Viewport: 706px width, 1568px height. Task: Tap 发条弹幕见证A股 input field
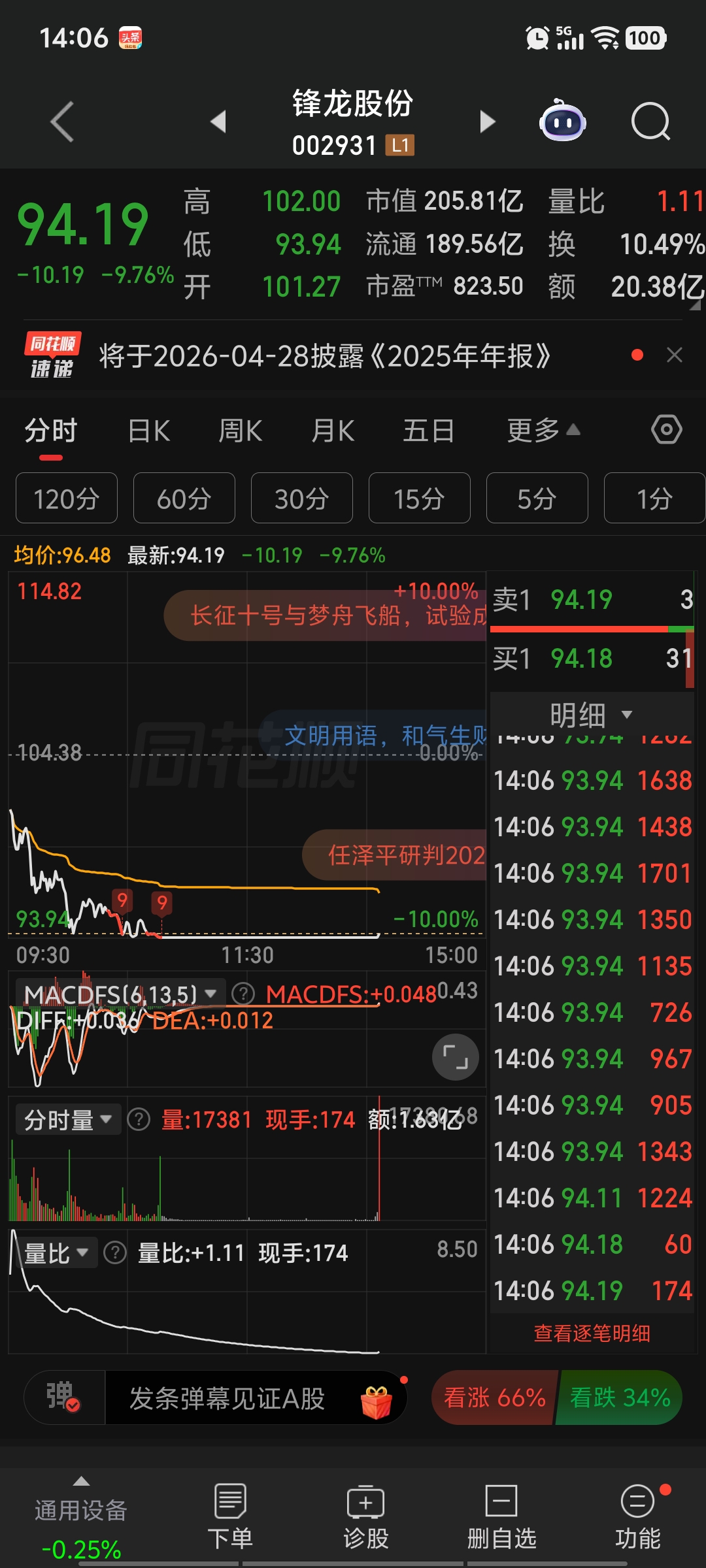(x=227, y=1398)
